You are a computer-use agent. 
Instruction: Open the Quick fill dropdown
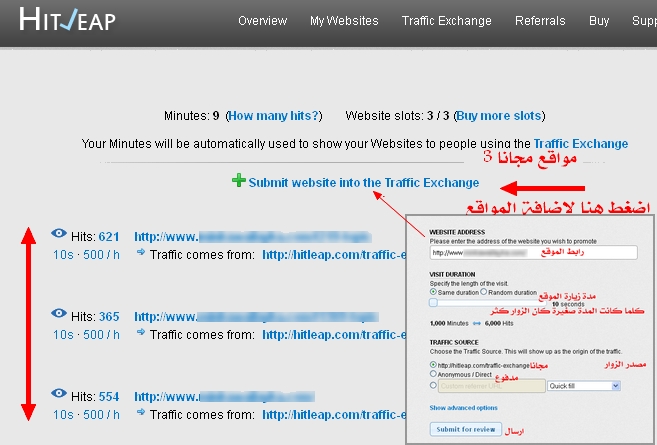point(584,386)
